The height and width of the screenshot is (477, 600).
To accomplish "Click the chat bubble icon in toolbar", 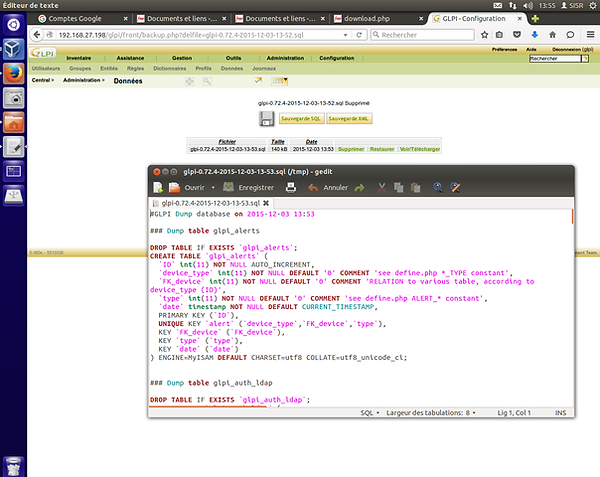I will (570, 35).
